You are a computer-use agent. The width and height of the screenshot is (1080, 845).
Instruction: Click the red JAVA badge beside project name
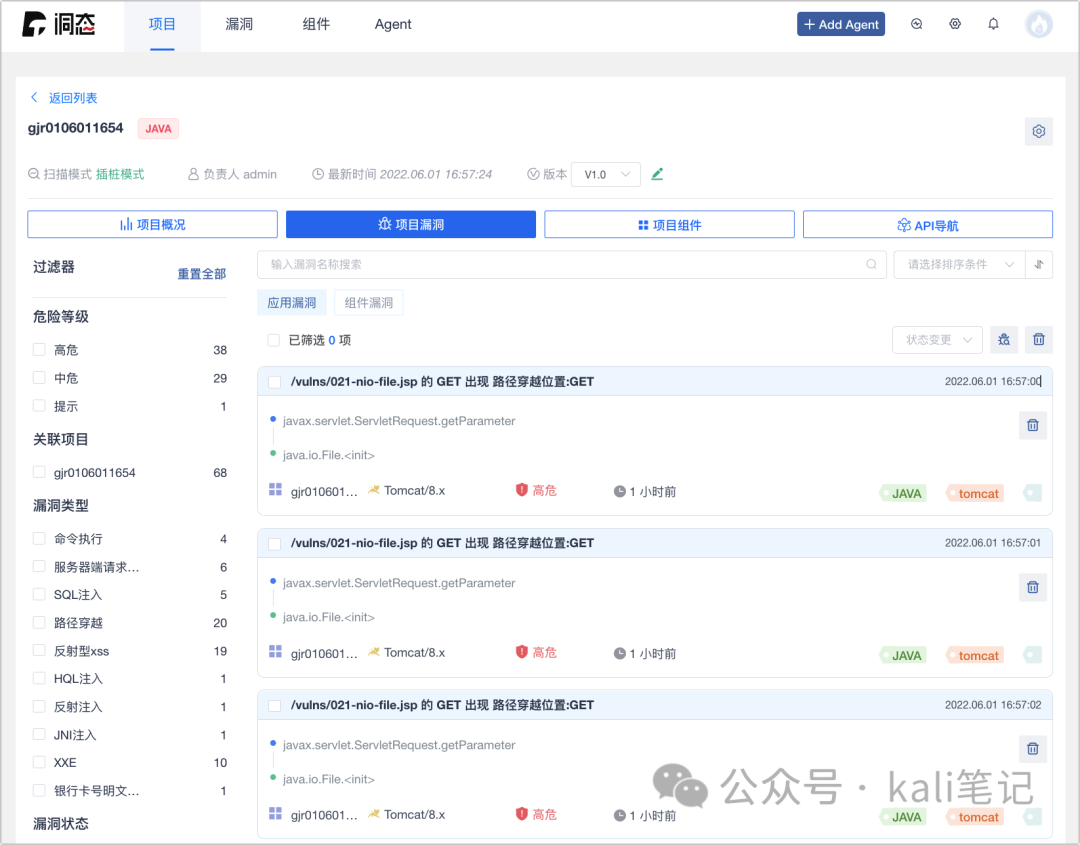tap(158, 129)
